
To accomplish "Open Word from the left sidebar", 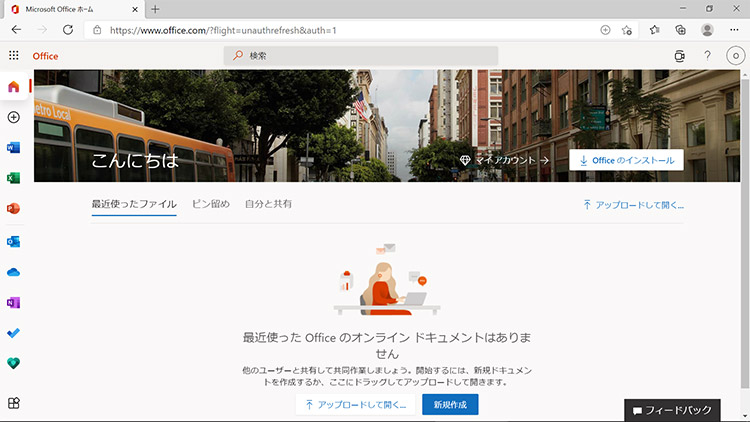I will [x=13, y=147].
